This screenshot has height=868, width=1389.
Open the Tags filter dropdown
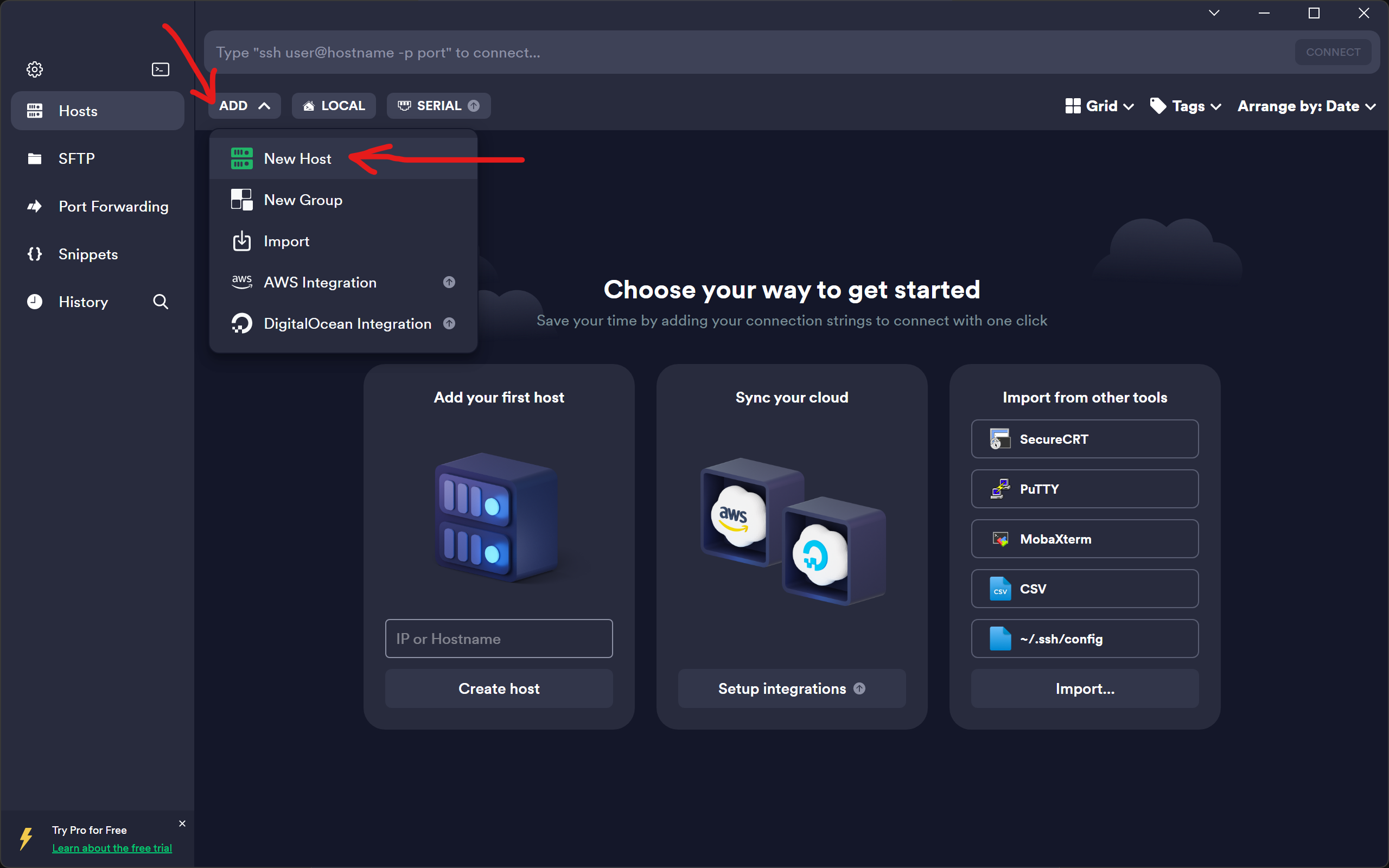point(1186,106)
